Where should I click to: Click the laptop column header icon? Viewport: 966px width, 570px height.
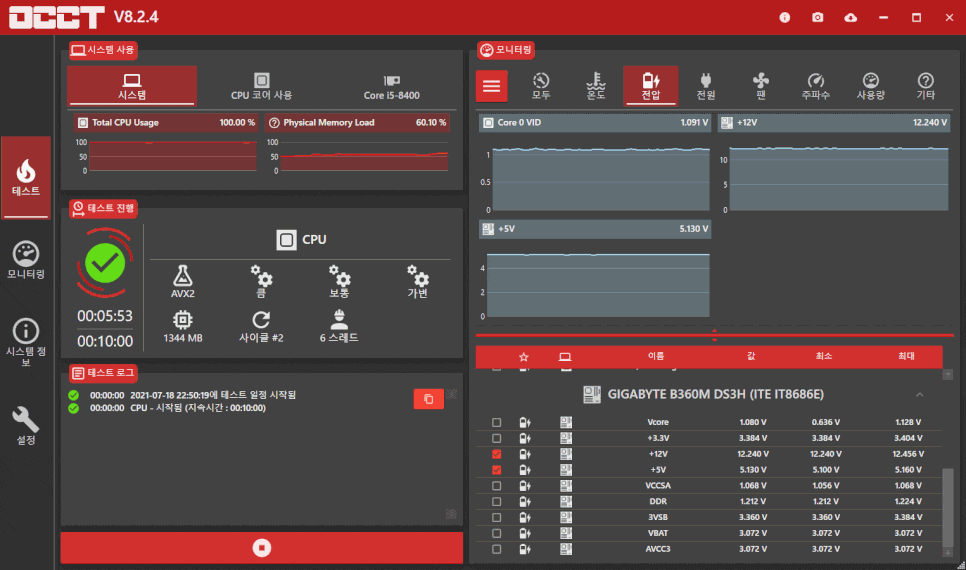click(565, 357)
